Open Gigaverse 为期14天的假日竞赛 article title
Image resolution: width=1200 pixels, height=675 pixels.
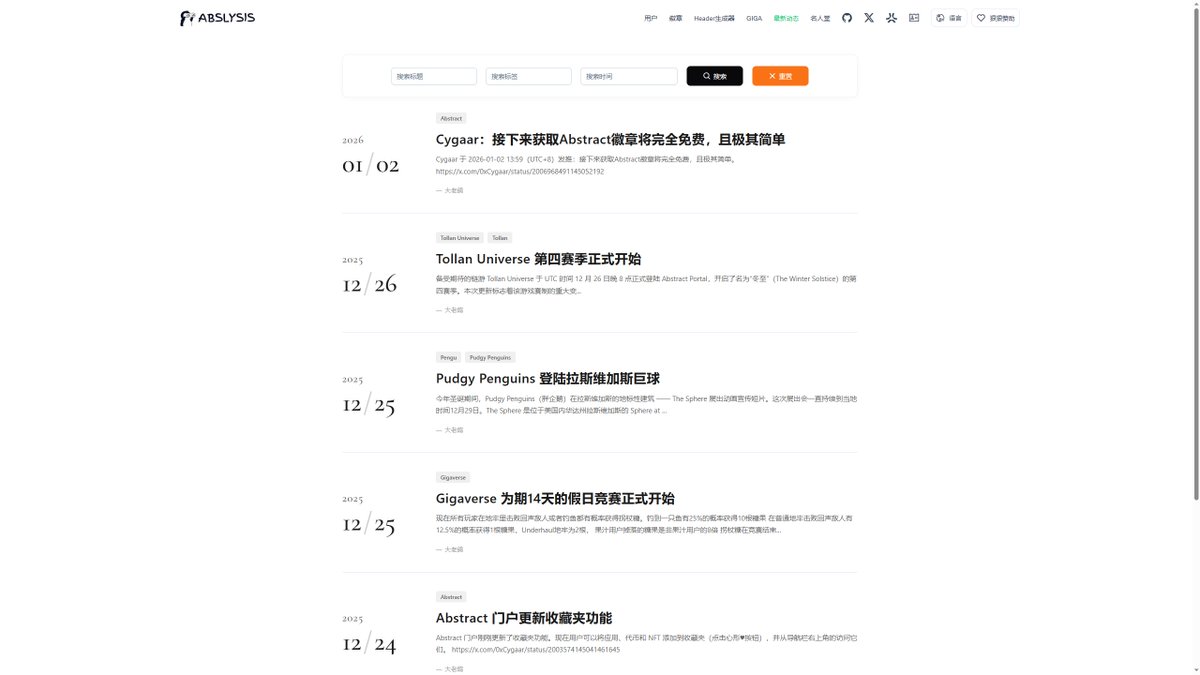pos(555,498)
